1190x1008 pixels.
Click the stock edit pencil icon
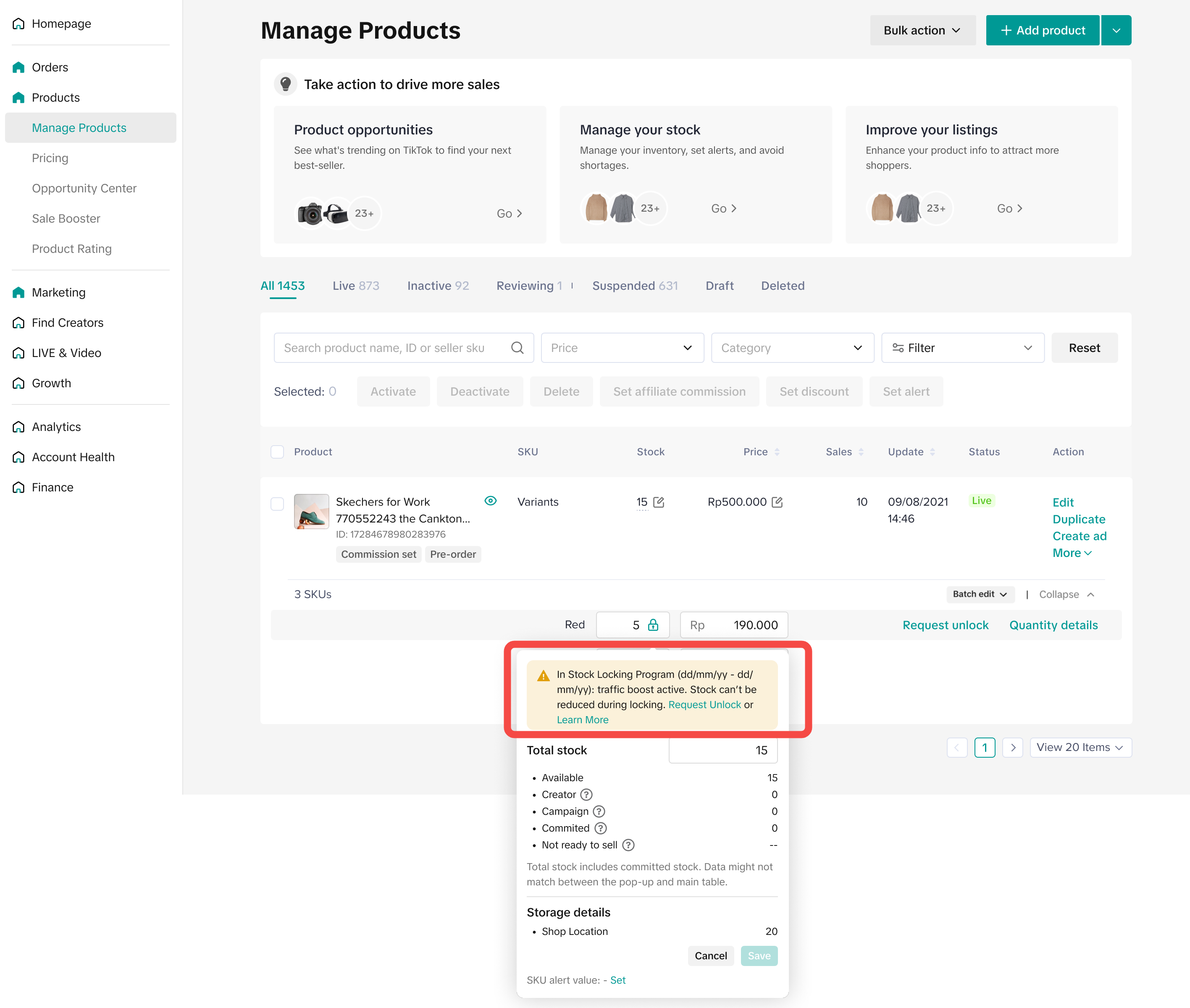(x=659, y=502)
